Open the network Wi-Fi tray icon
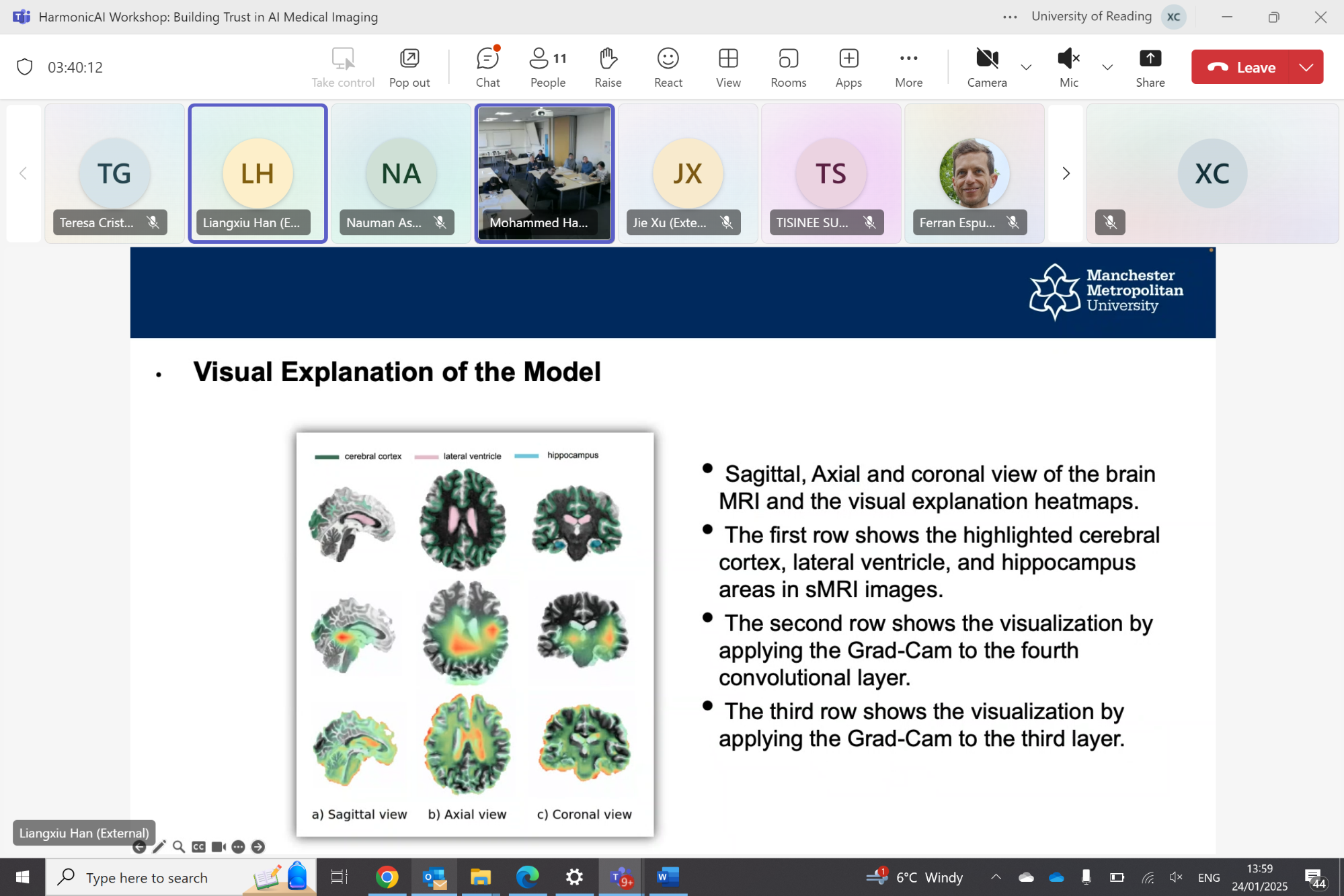Image resolution: width=1344 pixels, height=896 pixels. [1148, 877]
